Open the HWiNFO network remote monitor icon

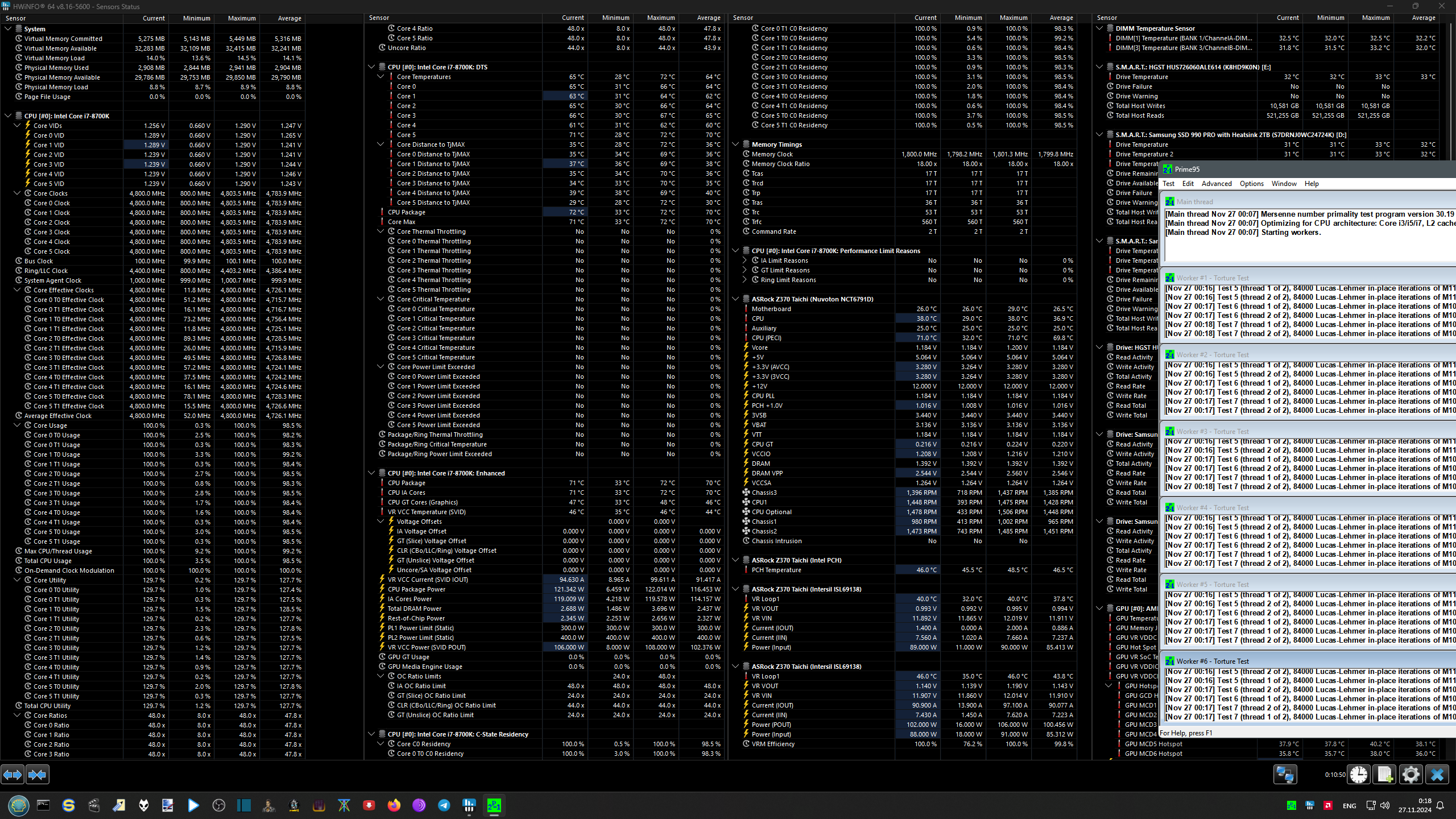[1285, 774]
